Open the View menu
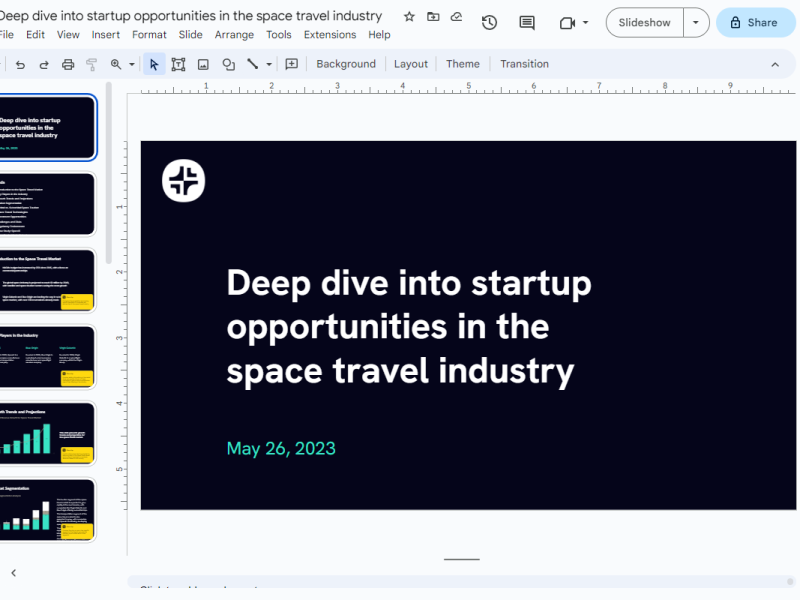800x600 pixels. [68, 35]
